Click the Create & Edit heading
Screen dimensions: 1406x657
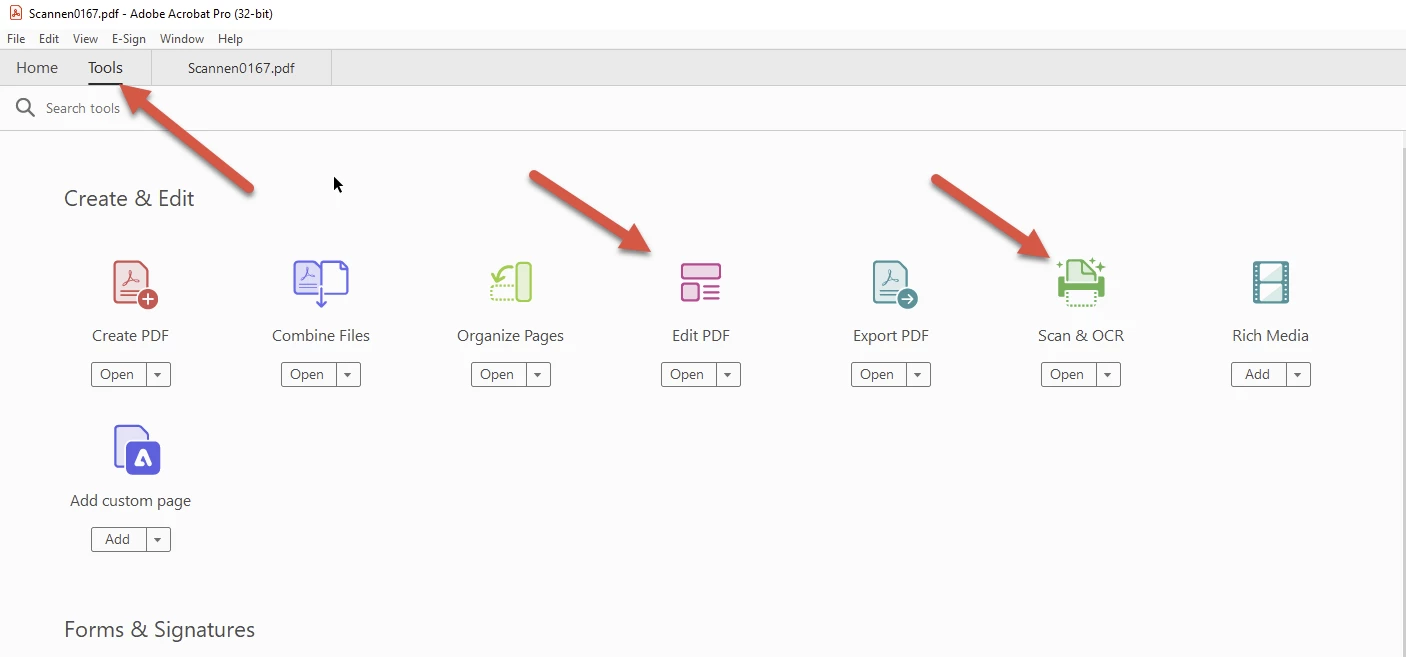click(x=129, y=198)
